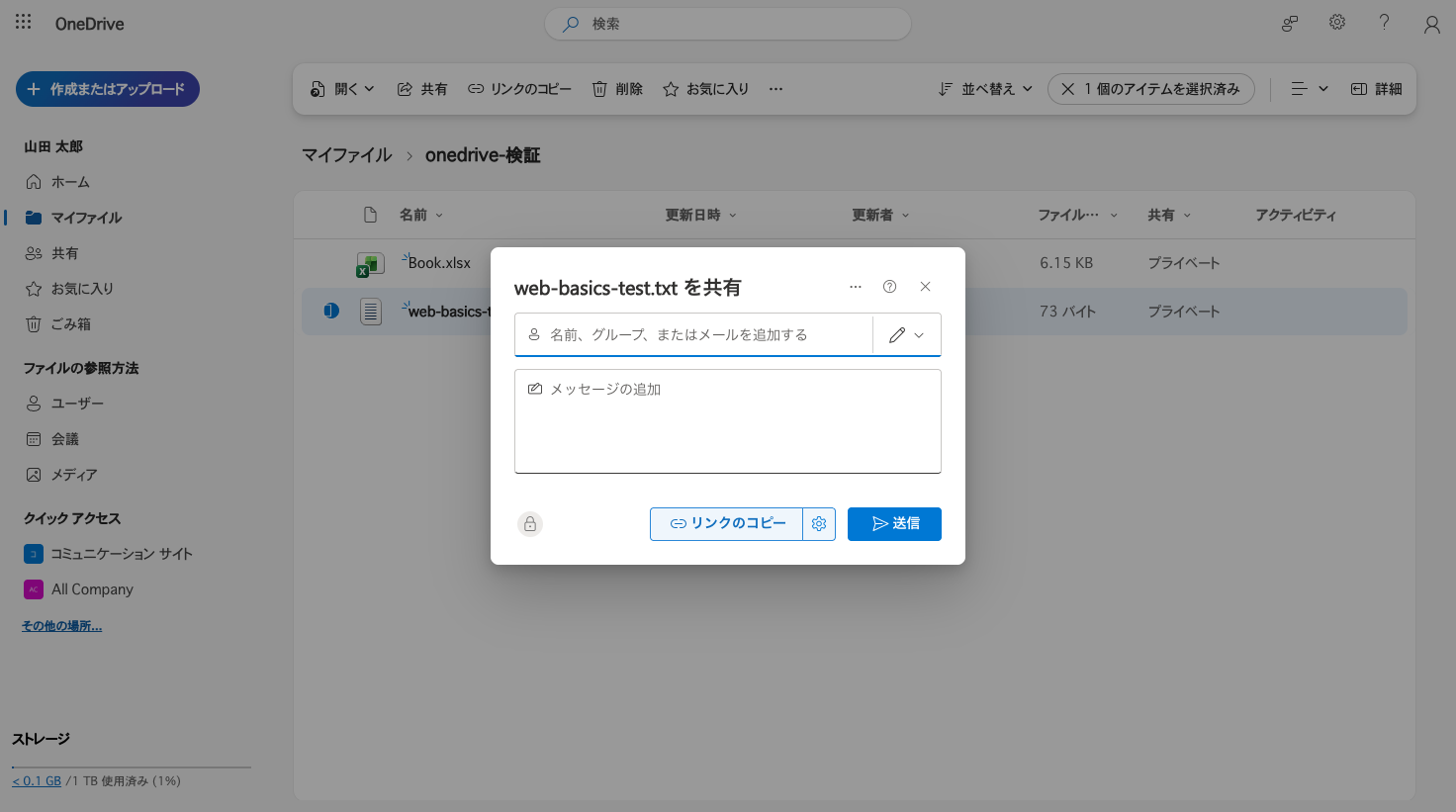Sort by 名前 column header

tap(421, 215)
